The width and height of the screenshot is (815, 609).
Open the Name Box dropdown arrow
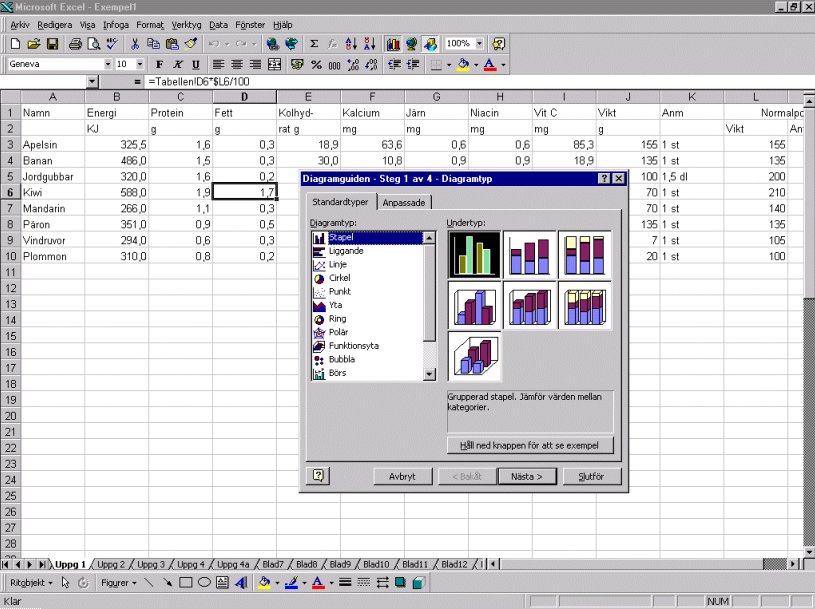pyautogui.click(x=92, y=82)
